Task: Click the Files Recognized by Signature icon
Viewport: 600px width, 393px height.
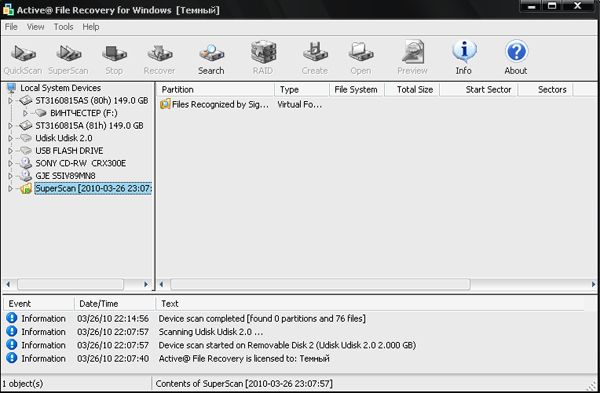Action: click(165, 104)
